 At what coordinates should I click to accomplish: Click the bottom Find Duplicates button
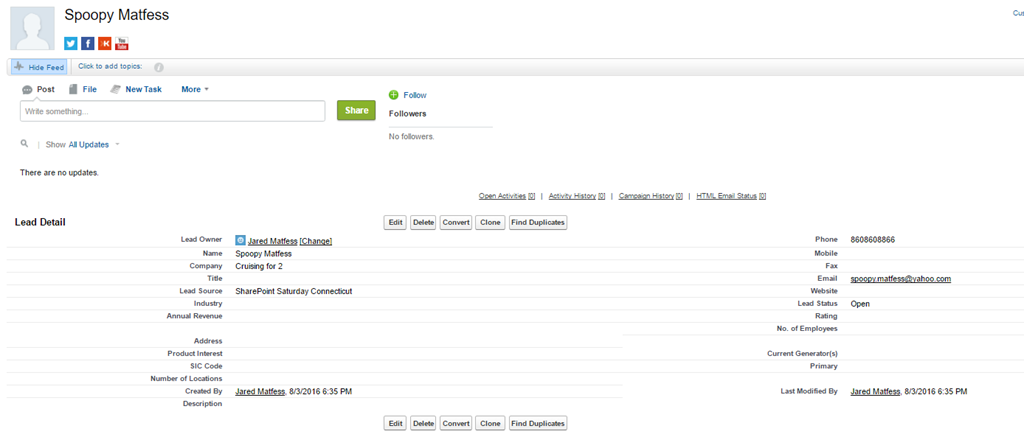tap(538, 423)
